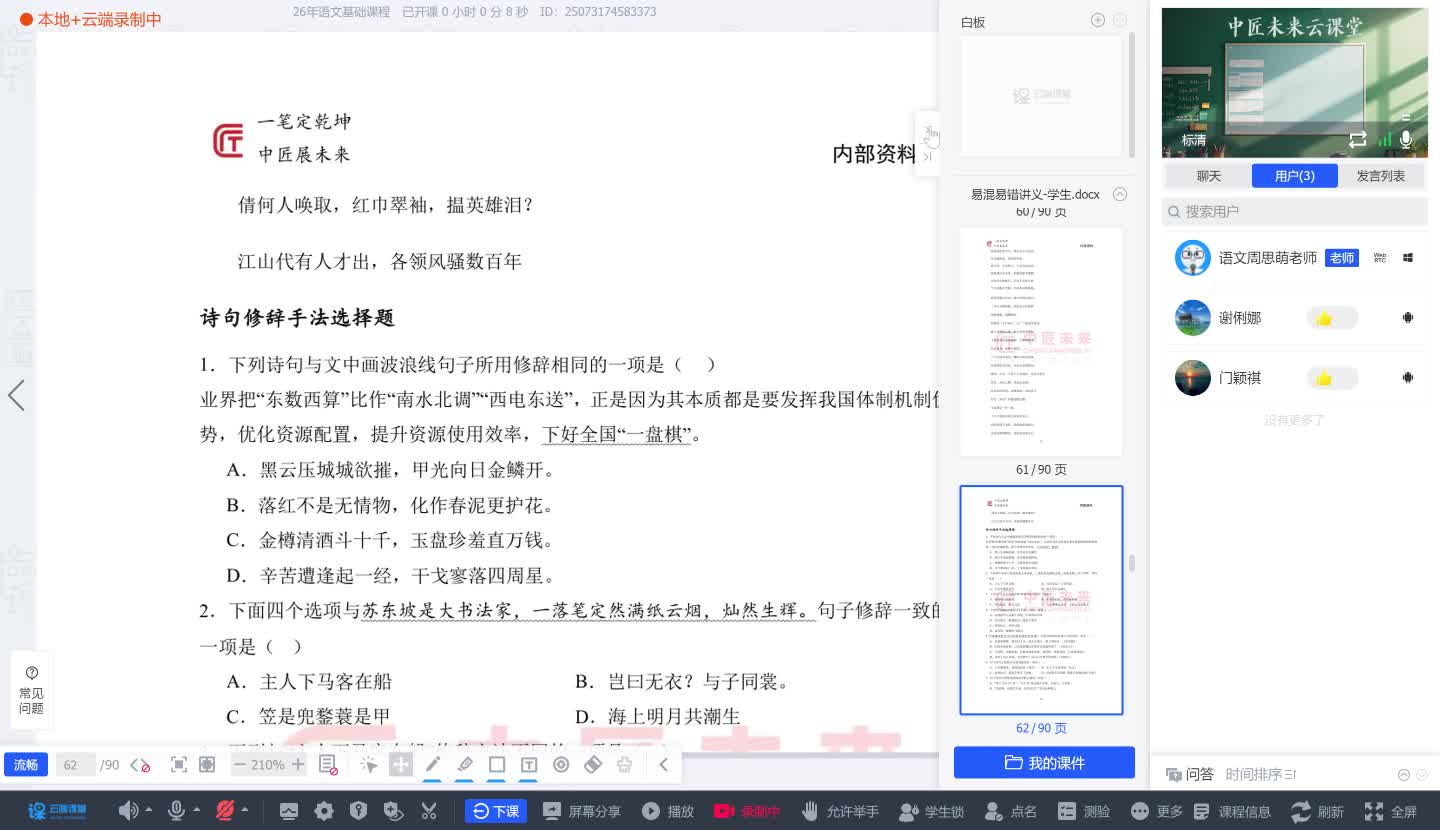Viewport: 1440px width, 830px height.
Task: Collapse the 易混易错讲义 document panel
Action: point(1120,194)
